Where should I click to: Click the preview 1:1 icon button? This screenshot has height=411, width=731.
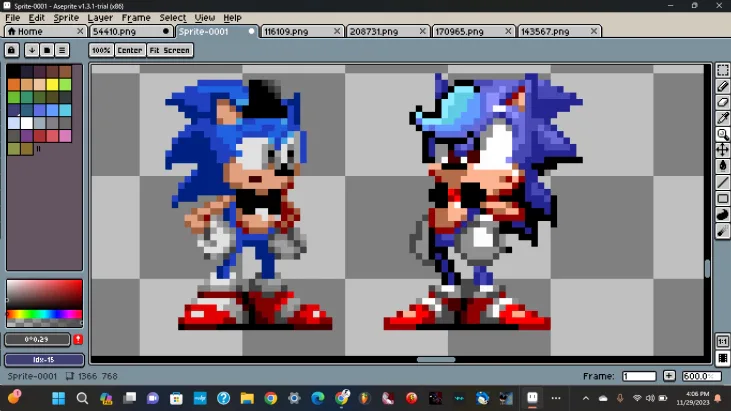[722, 341]
